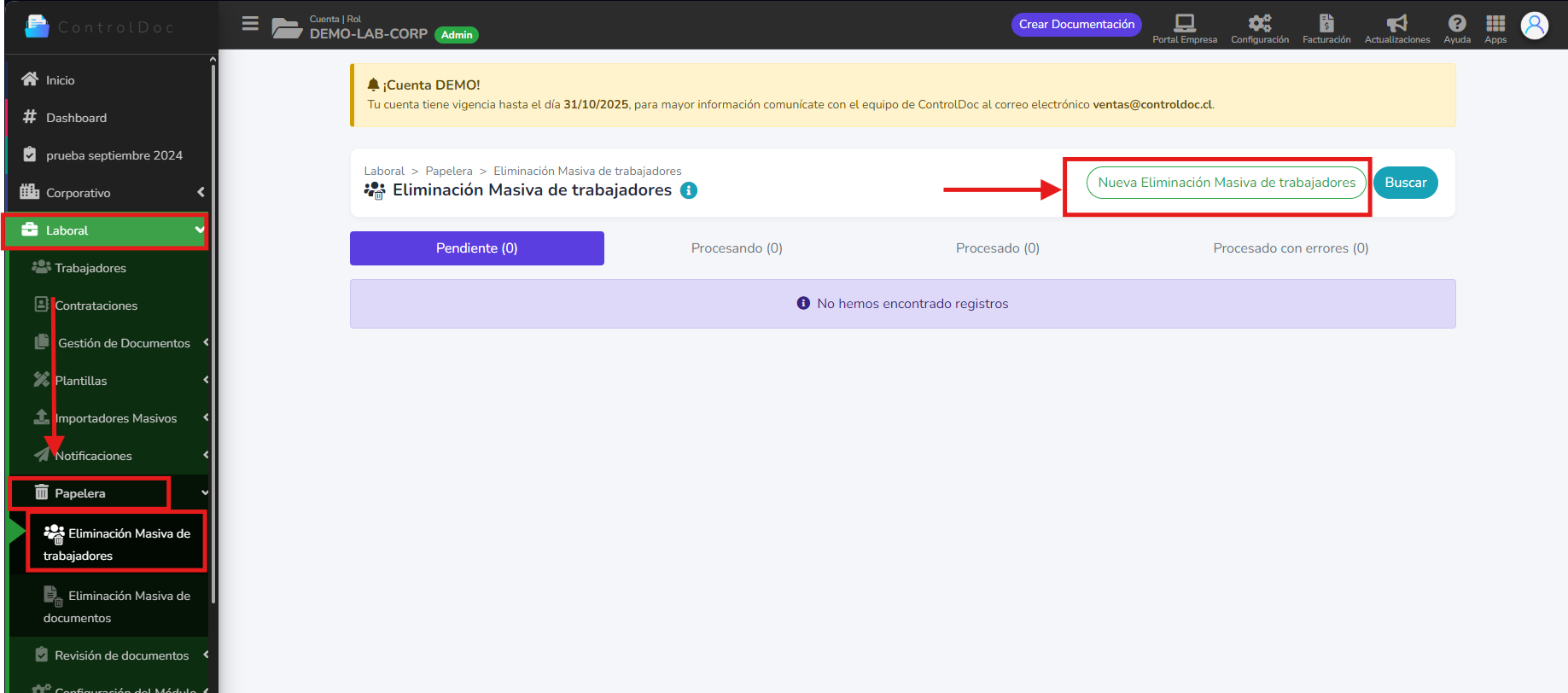Click the Importadores Masivos upload icon
Viewport: 1568px width, 693px height.
[x=41, y=416]
